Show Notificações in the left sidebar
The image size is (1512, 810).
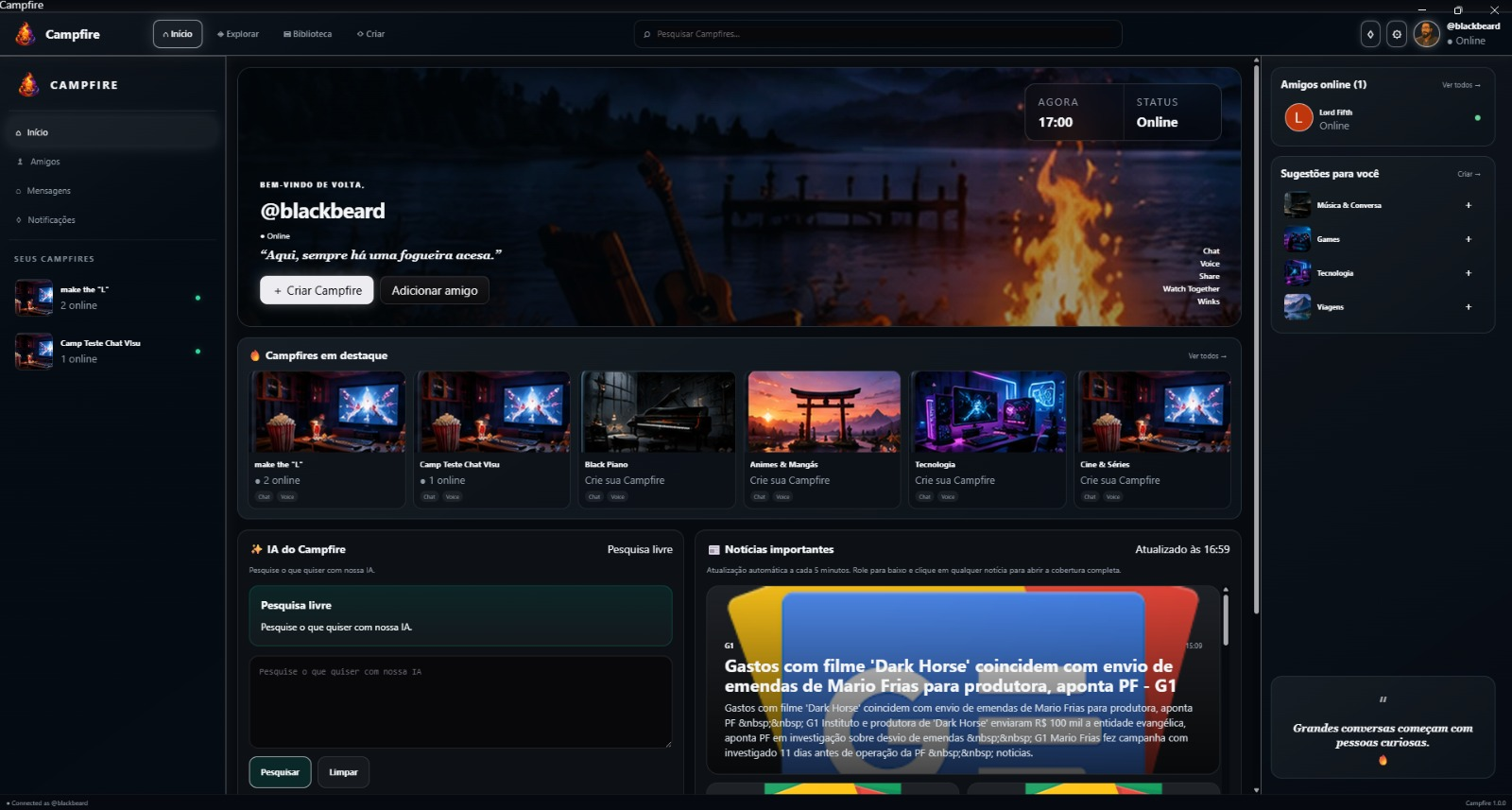[112, 220]
